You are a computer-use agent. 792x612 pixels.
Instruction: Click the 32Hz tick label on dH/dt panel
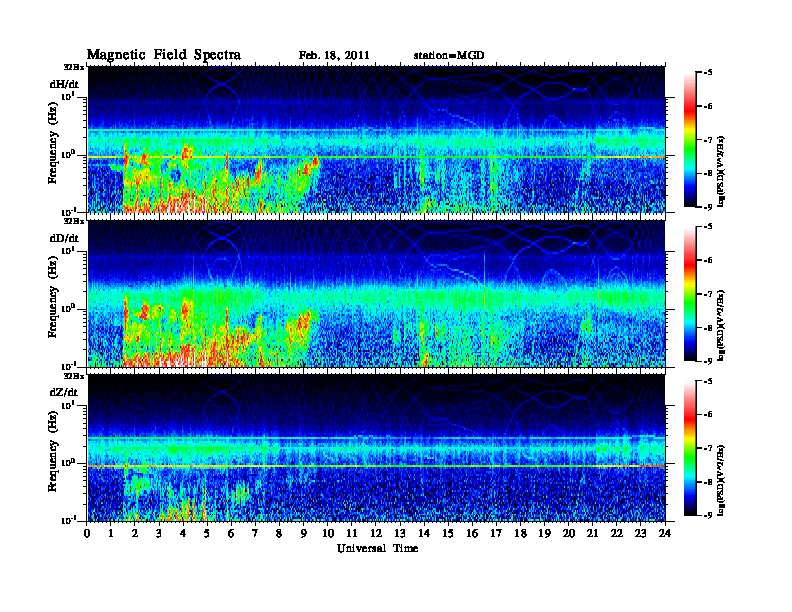(74, 67)
